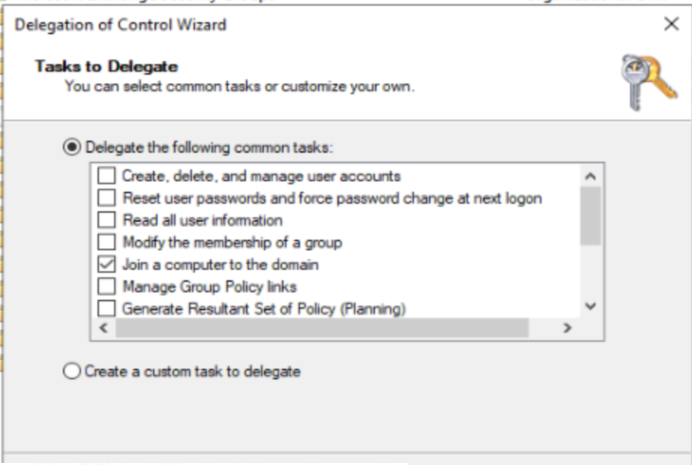Click the horizontal scroll left arrow
The image size is (692, 465).
point(104,328)
